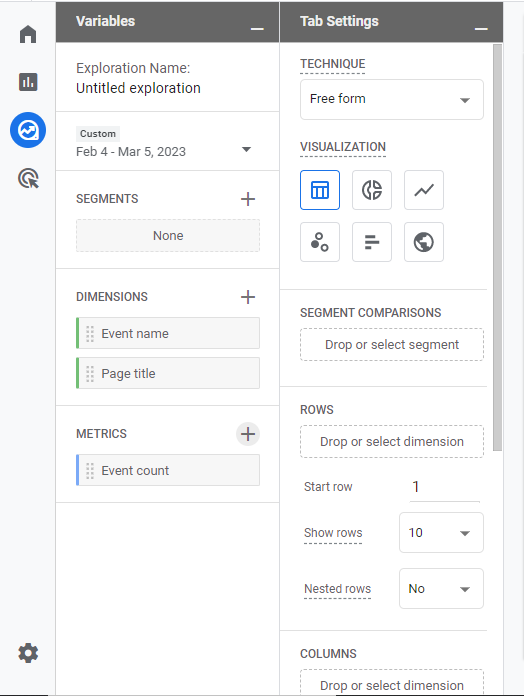
Task: Go to Home in the left sidebar
Action: (x=28, y=34)
